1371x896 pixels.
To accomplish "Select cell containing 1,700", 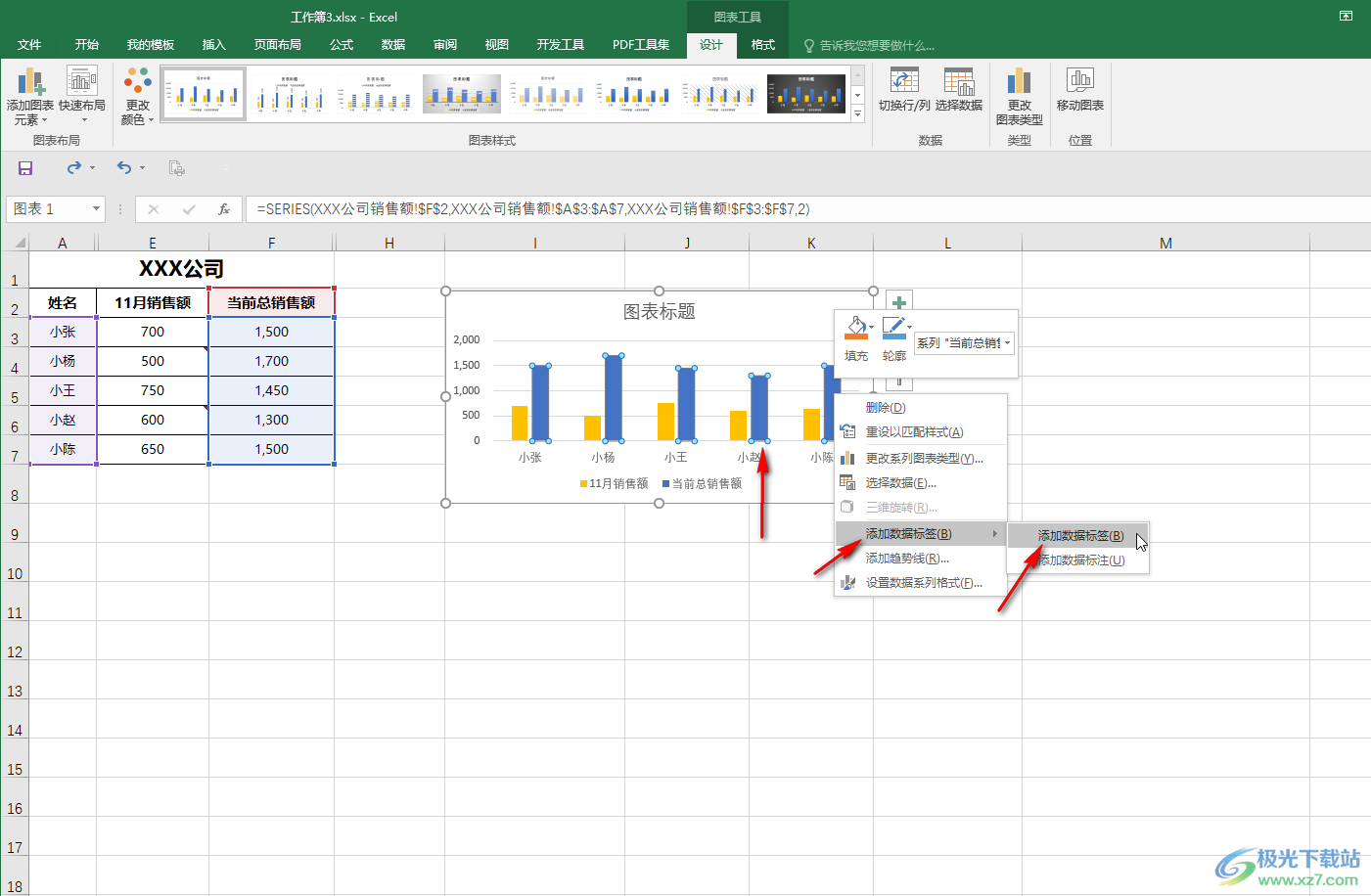I will [271, 361].
